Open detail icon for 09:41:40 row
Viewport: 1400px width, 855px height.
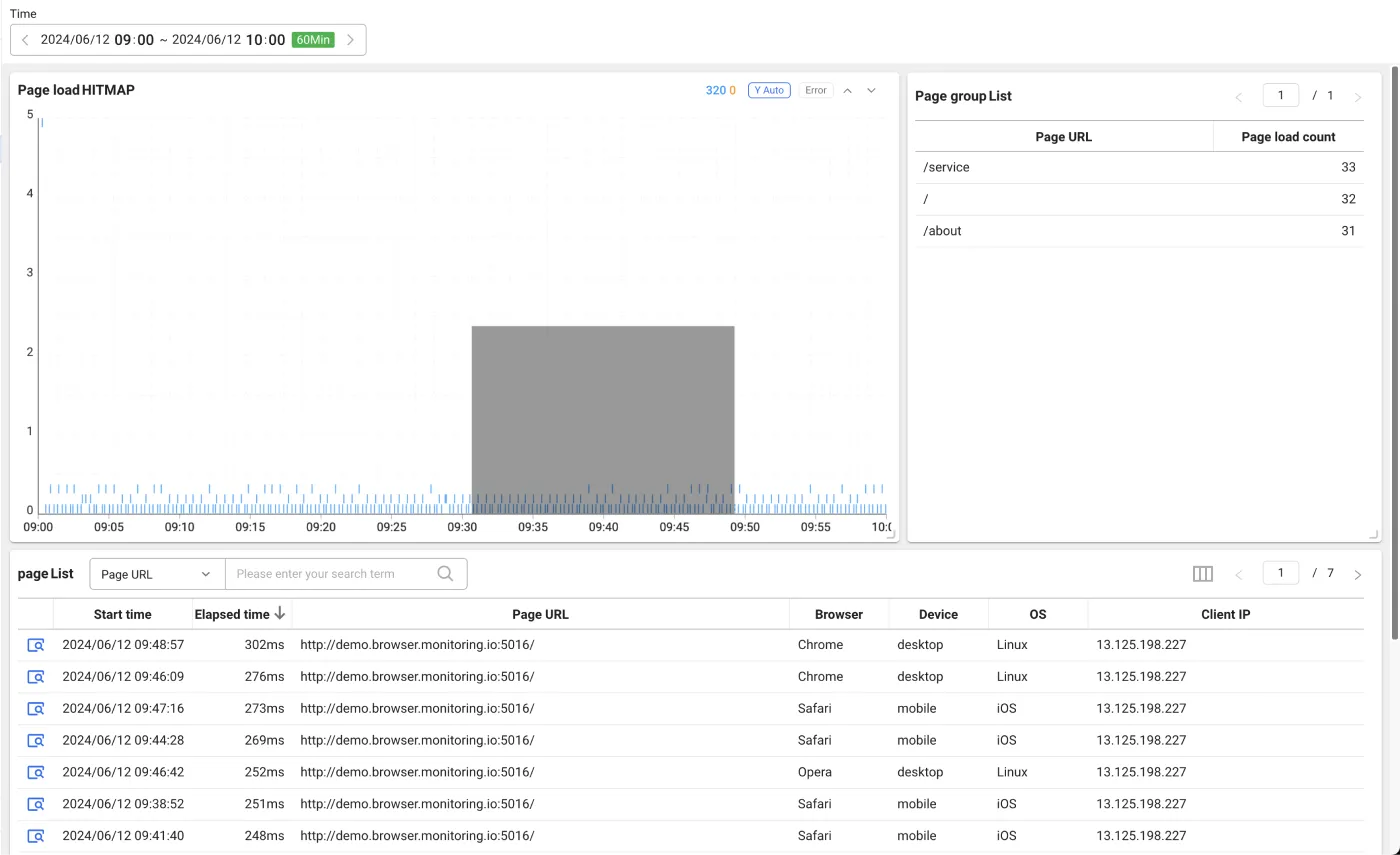[36, 836]
